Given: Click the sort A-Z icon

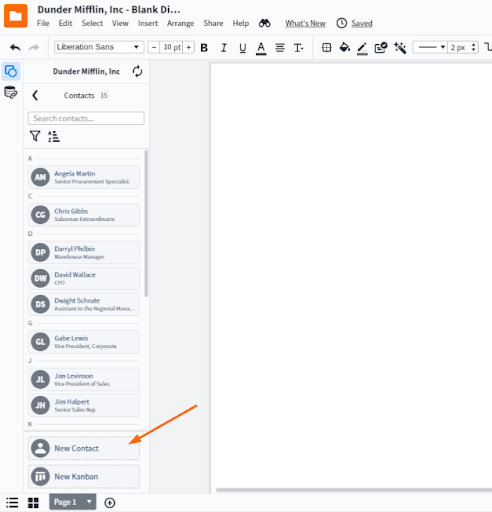Looking at the screenshot, I should (53, 136).
